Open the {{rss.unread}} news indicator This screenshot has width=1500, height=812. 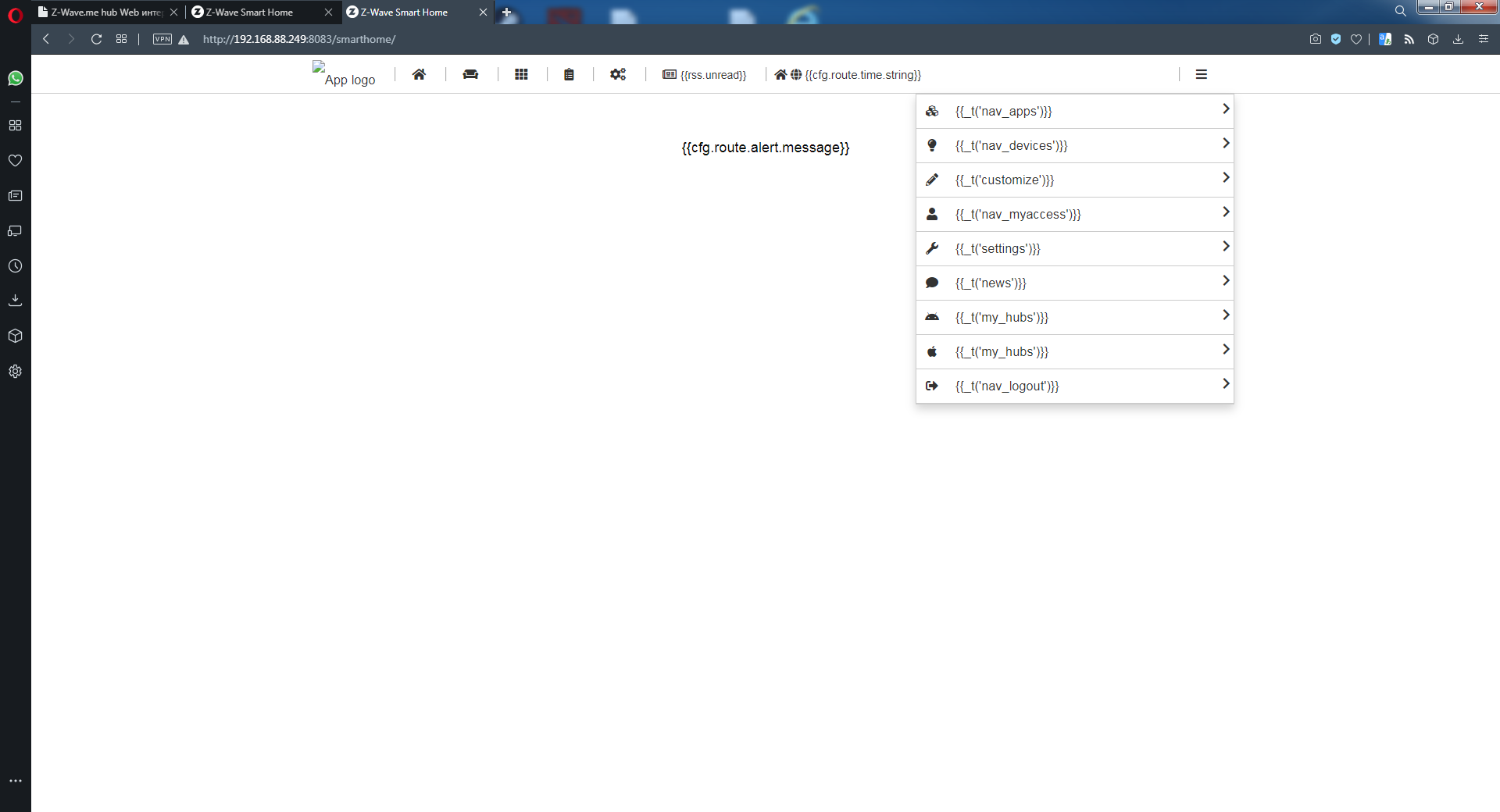pos(705,75)
